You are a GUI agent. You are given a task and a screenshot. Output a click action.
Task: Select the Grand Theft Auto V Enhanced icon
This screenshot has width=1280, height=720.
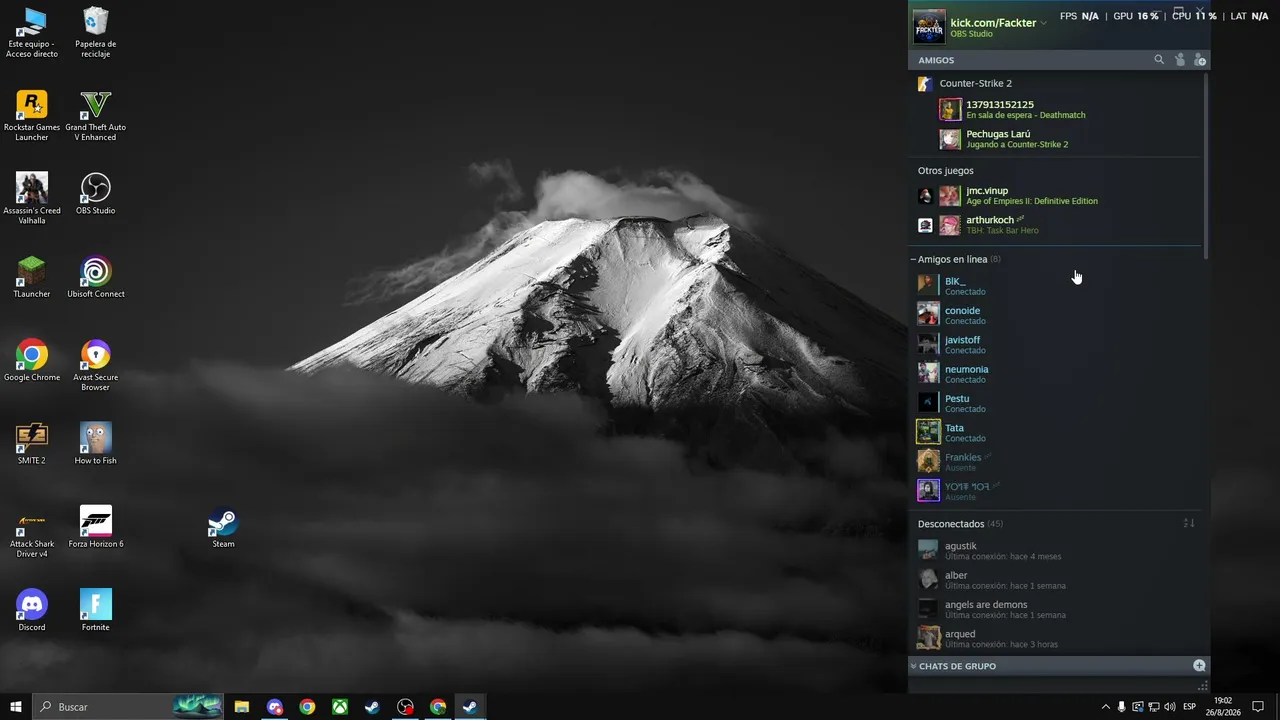coord(96,116)
